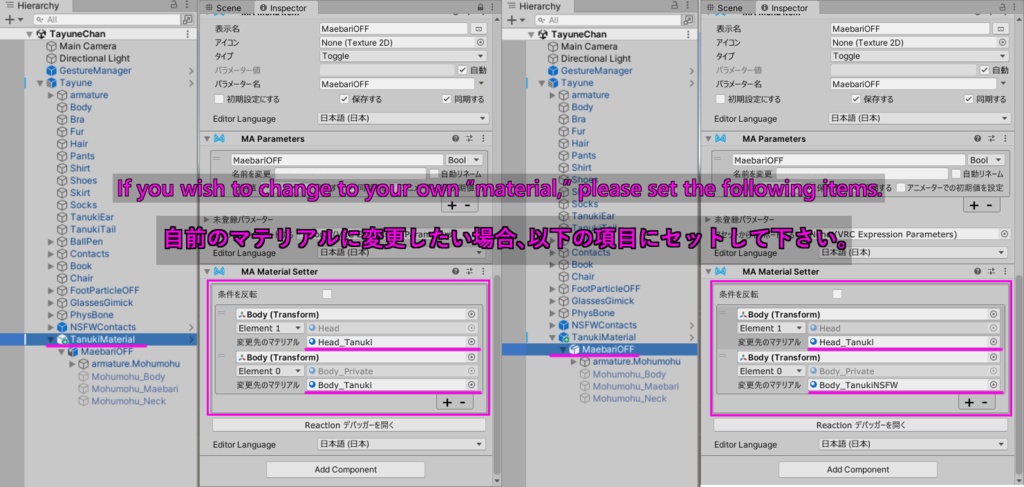Toggle 同期する checkbox in right Inspector

click(x=970, y=99)
